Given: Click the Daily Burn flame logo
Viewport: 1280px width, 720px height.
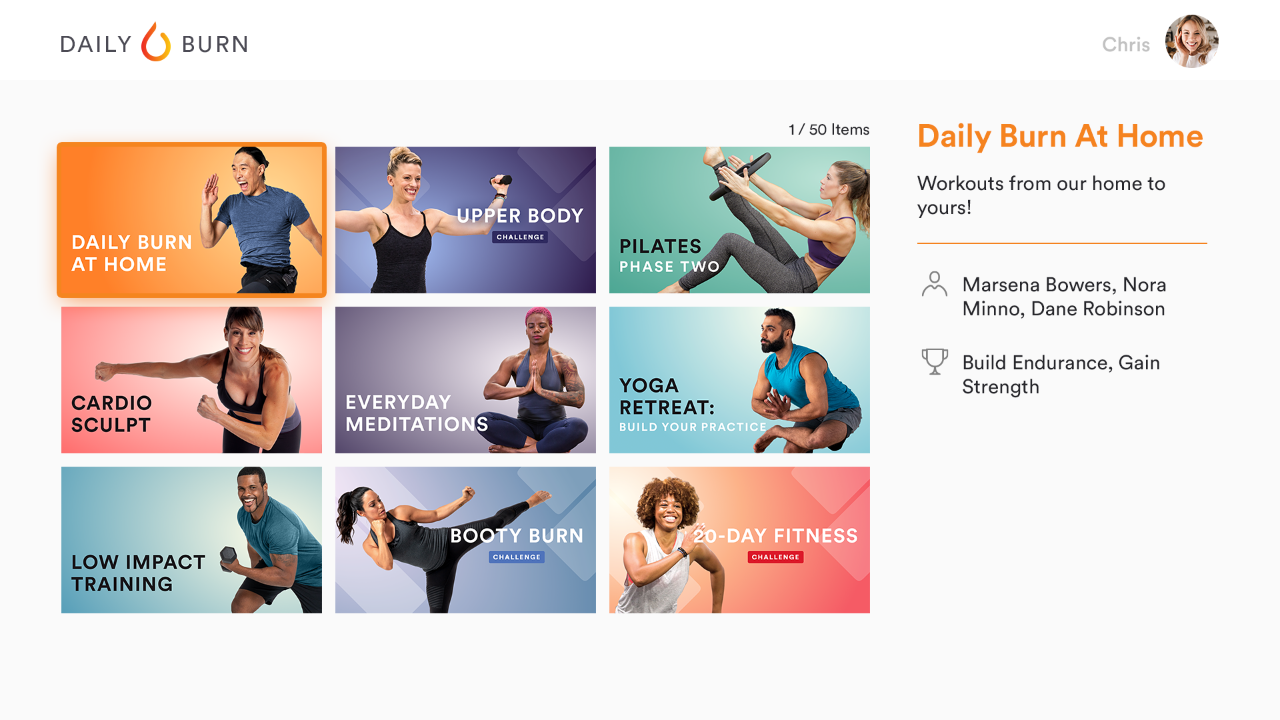Looking at the screenshot, I should point(155,42).
